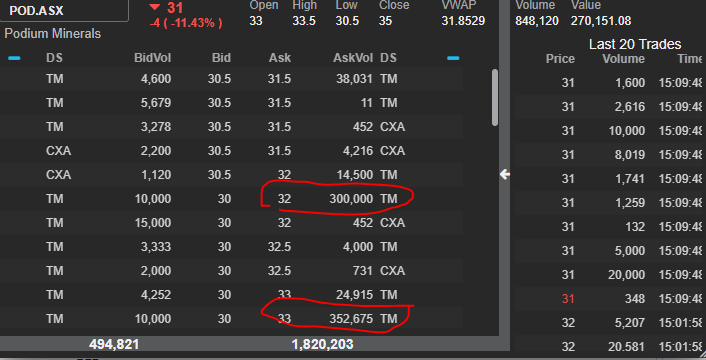Click the red down-triangle price indicator
Image resolution: width=706 pixels, height=360 pixels.
[154, 7]
